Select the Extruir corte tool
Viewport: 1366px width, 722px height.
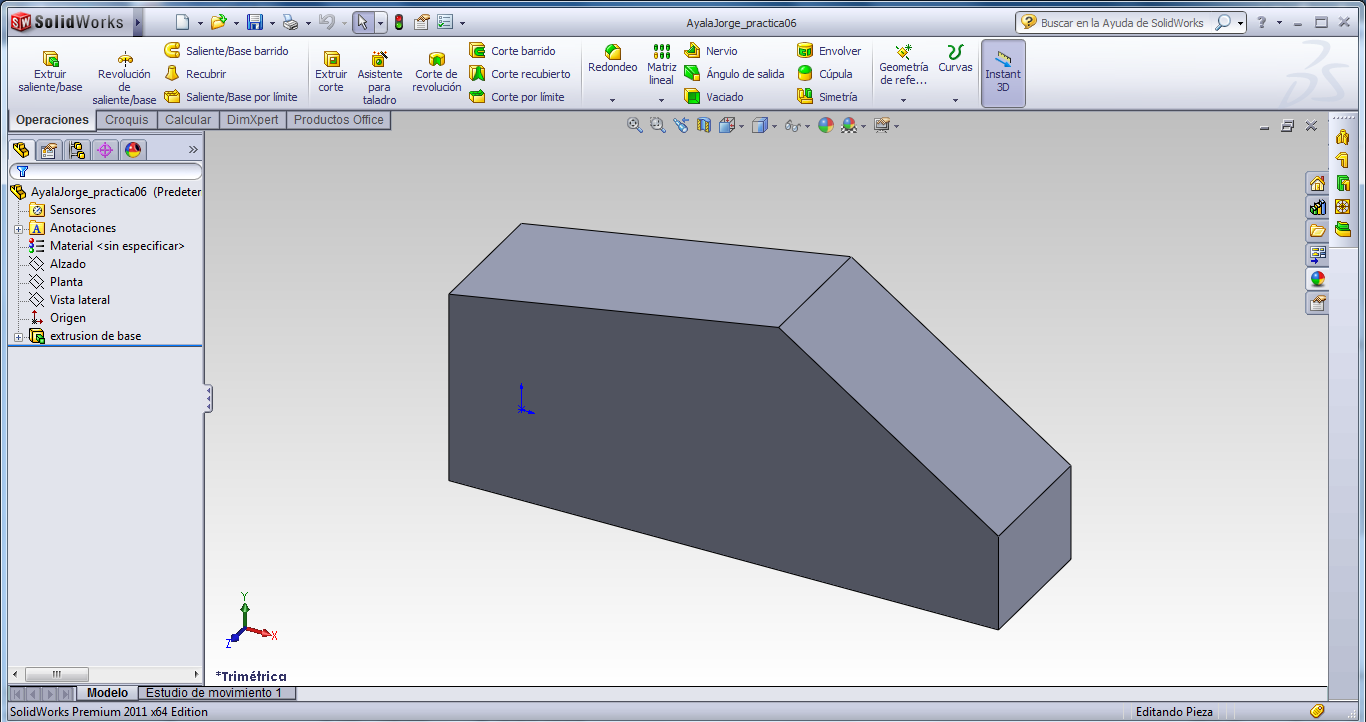coord(330,66)
